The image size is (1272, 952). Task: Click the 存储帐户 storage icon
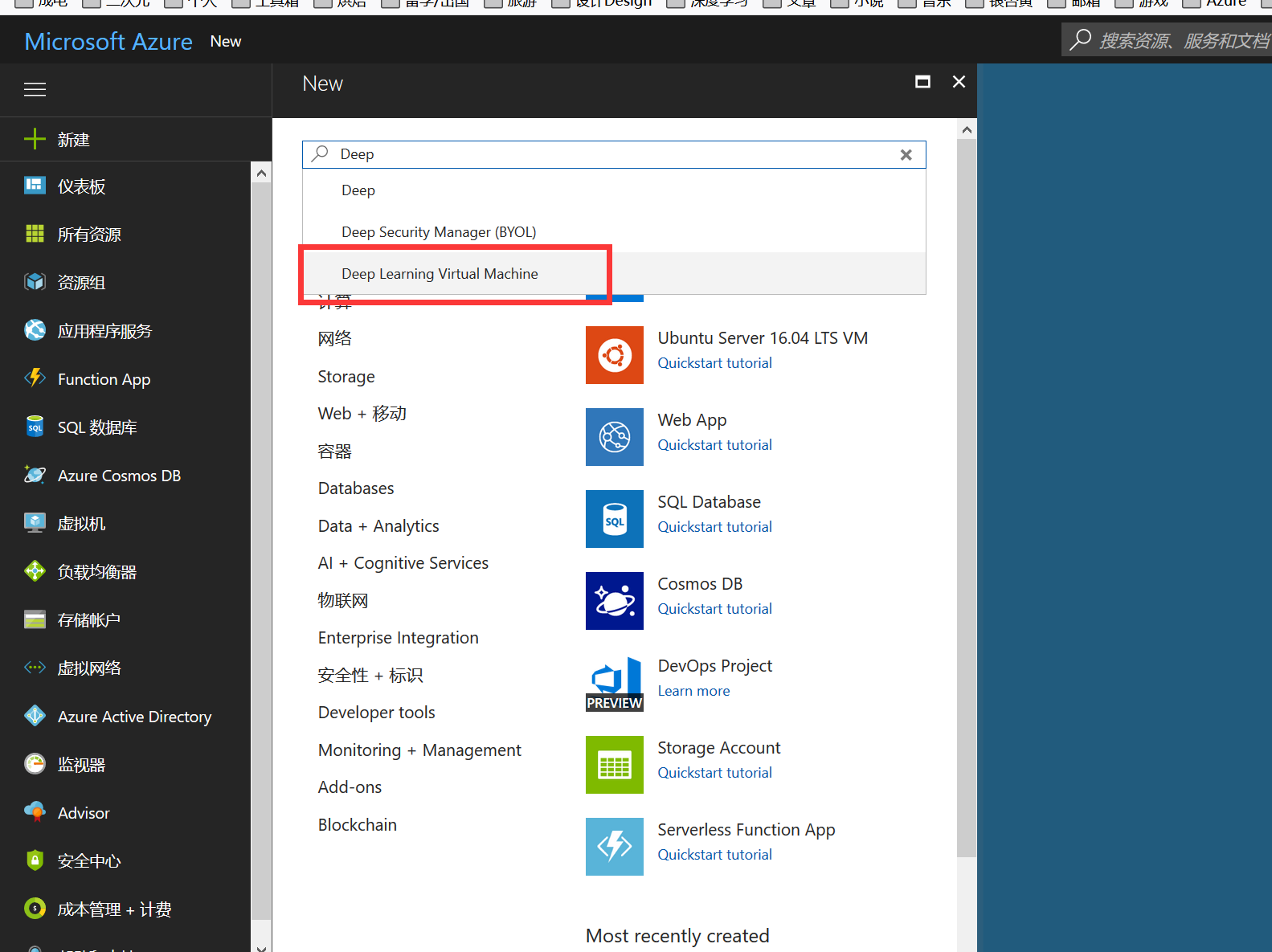35,619
